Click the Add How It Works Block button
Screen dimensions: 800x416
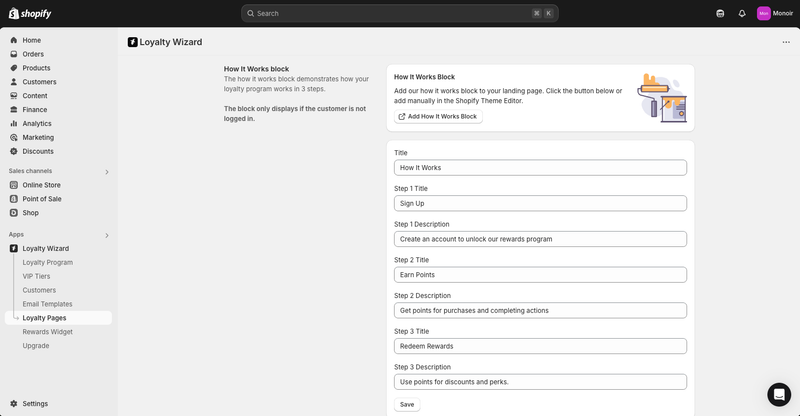(x=438, y=116)
